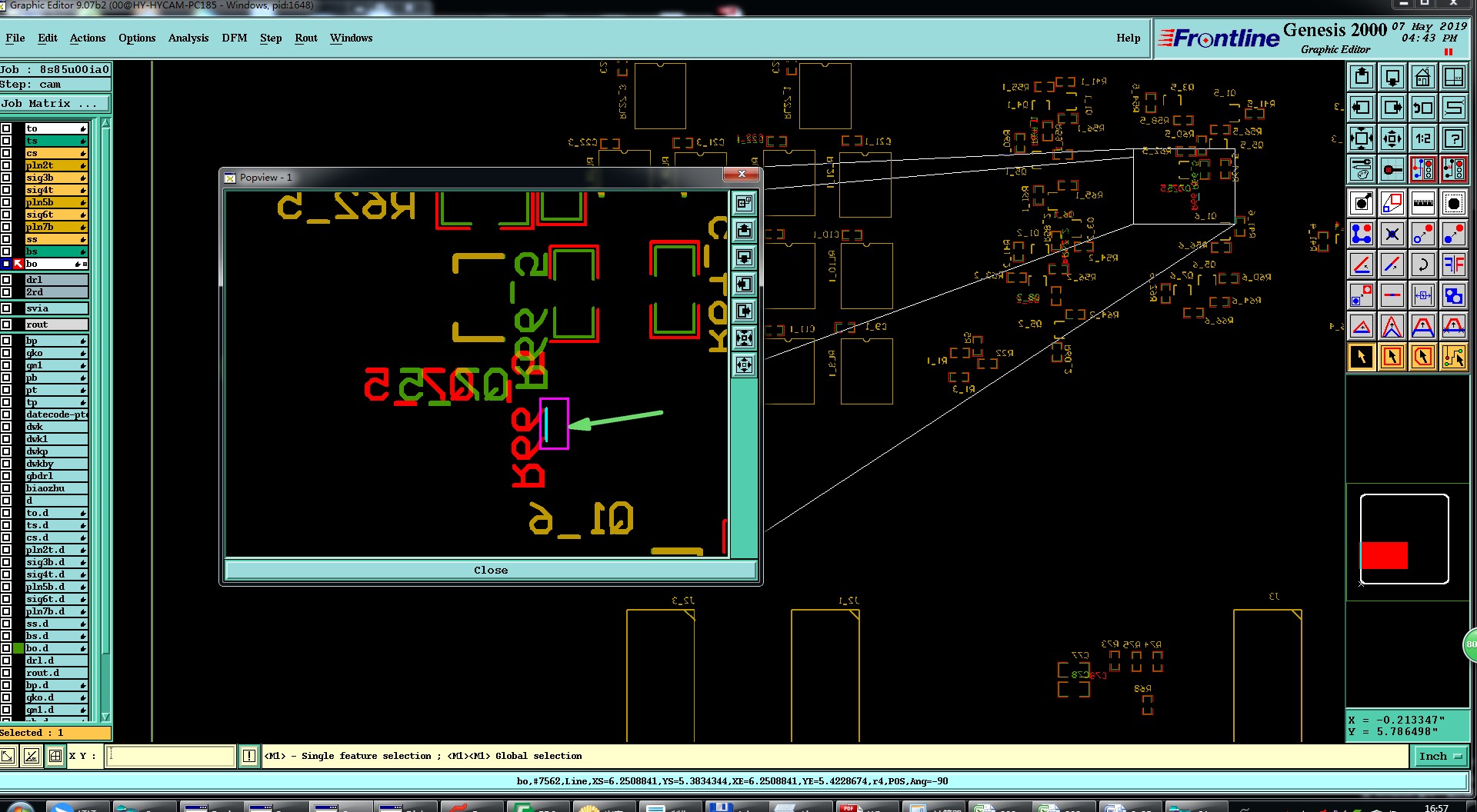Toggle visibility checkbox for layer ss
This screenshot has height=812, width=1477.
click(x=6, y=239)
